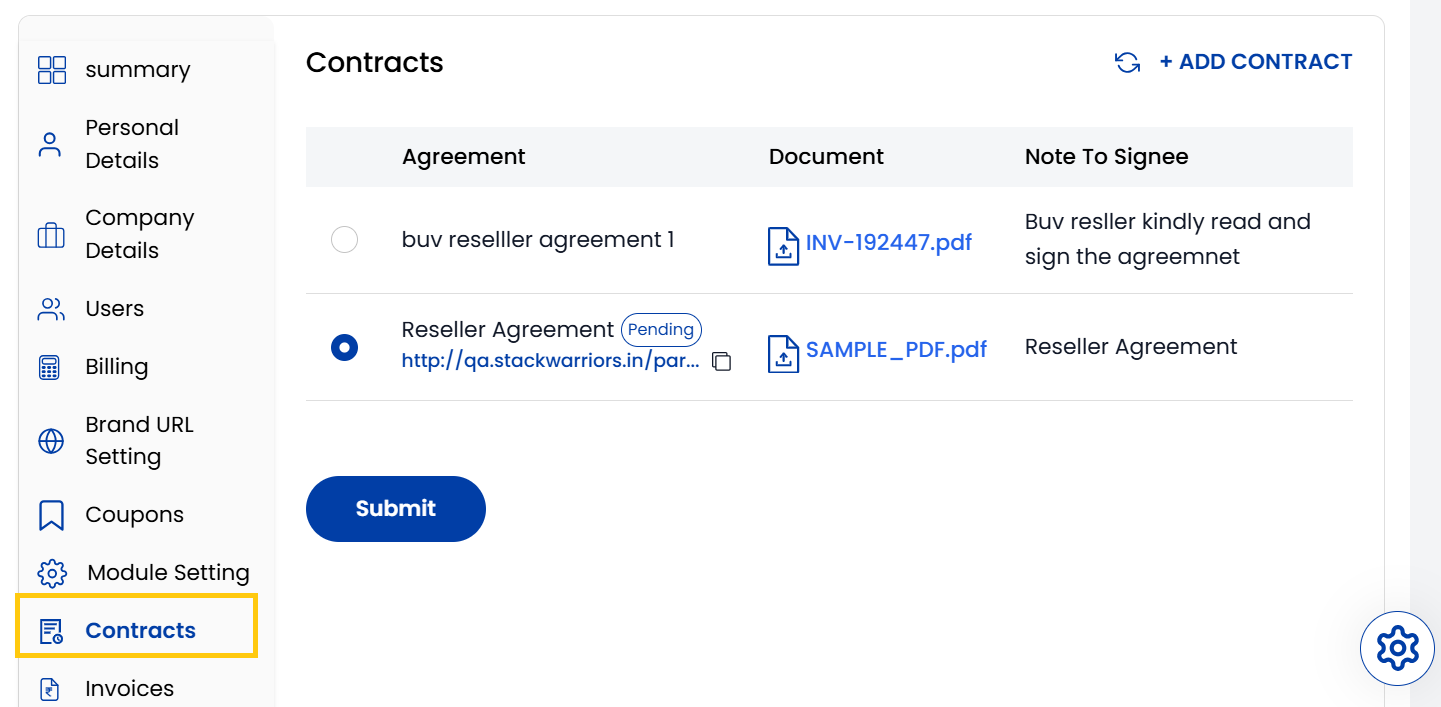
Task: Open the document icon for INV-192447.pdf
Action: click(x=783, y=244)
